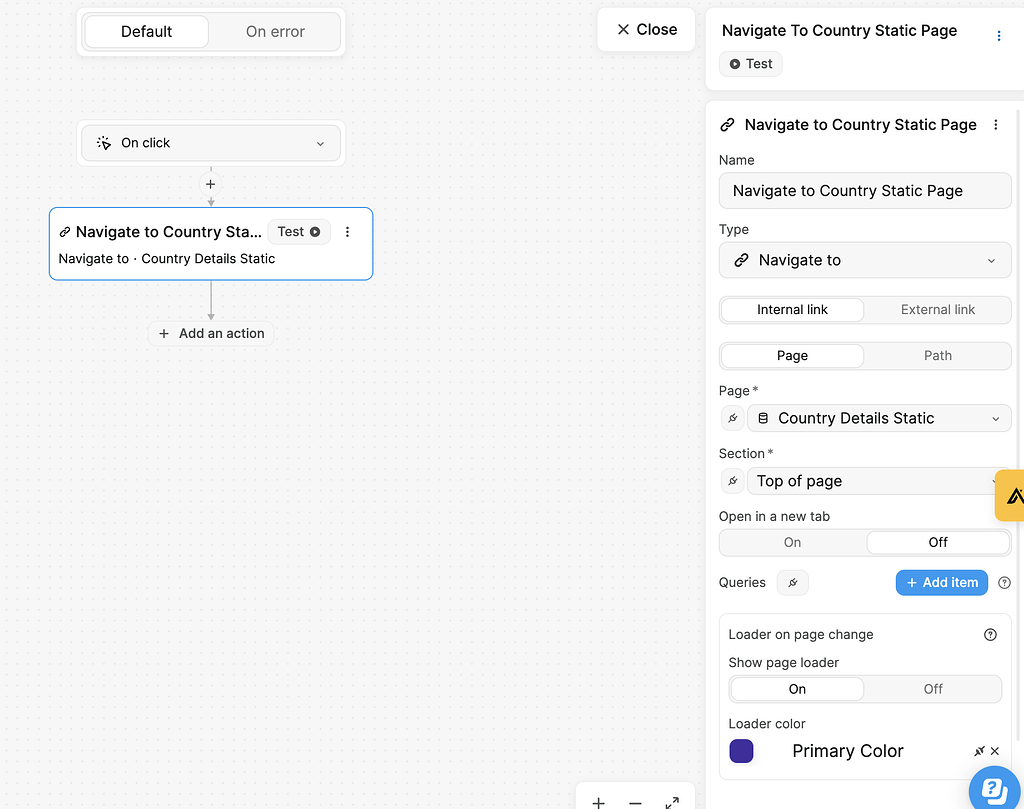Turn On 'Open in a new tab'
Image resolution: width=1024 pixels, height=809 pixels.
[792, 541]
